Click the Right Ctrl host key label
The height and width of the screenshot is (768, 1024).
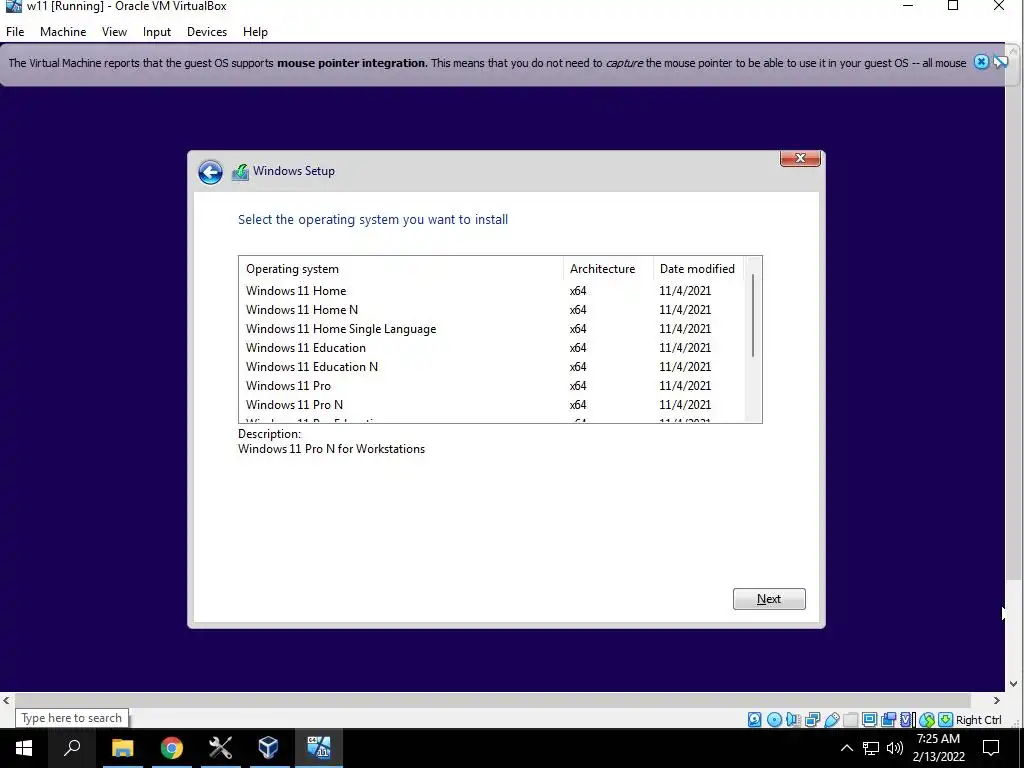click(978, 720)
